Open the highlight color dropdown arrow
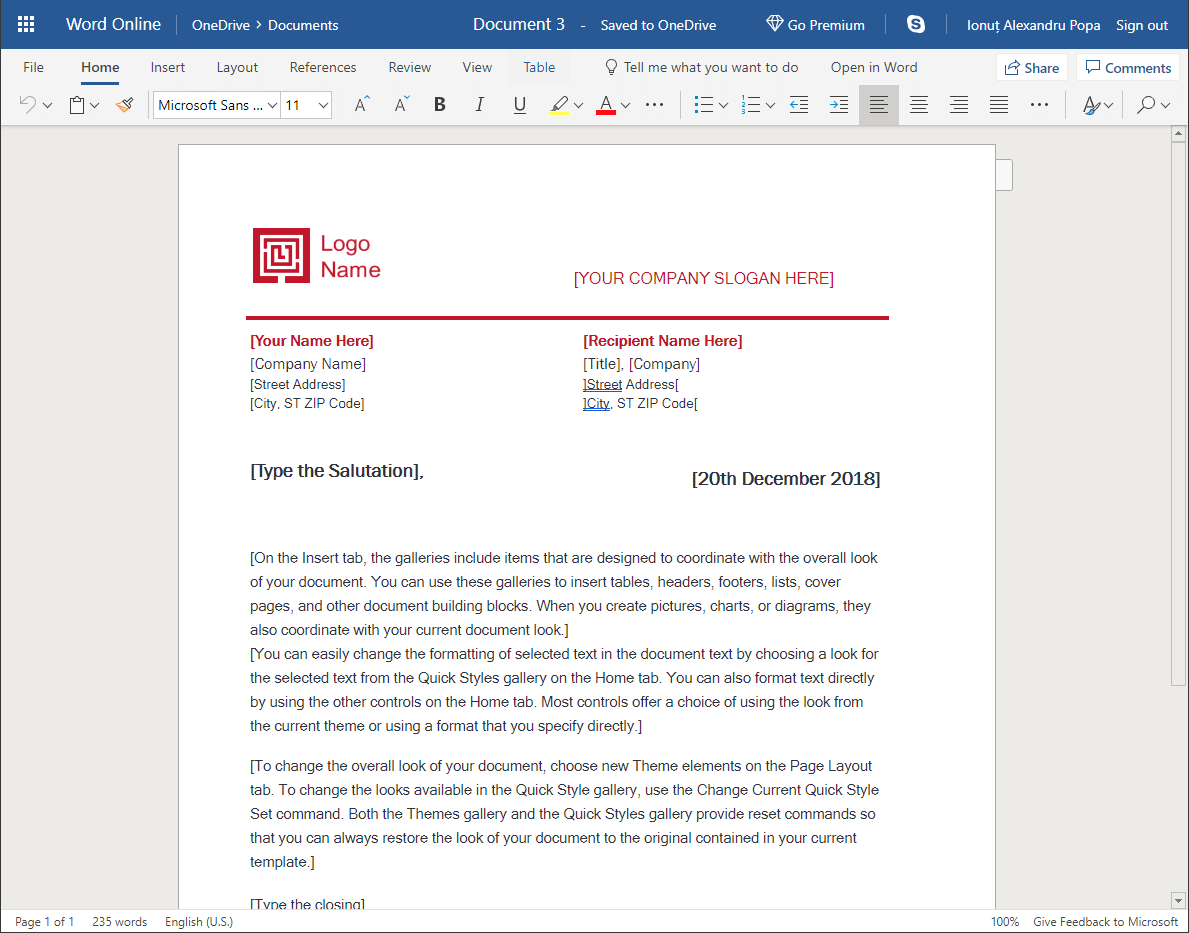Image resolution: width=1189 pixels, height=933 pixels. [579, 105]
